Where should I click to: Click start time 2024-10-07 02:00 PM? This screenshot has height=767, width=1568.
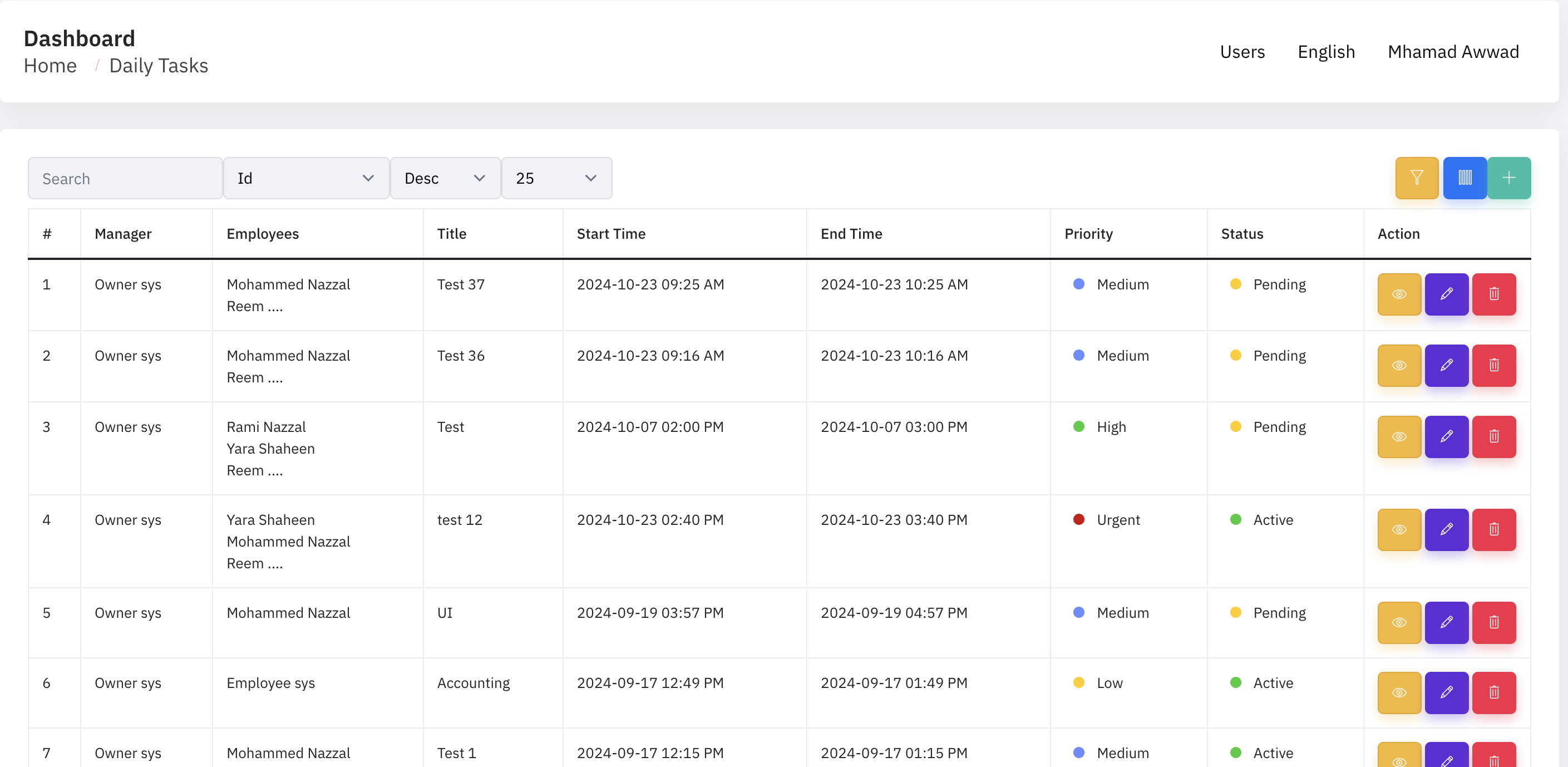click(650, 427)
